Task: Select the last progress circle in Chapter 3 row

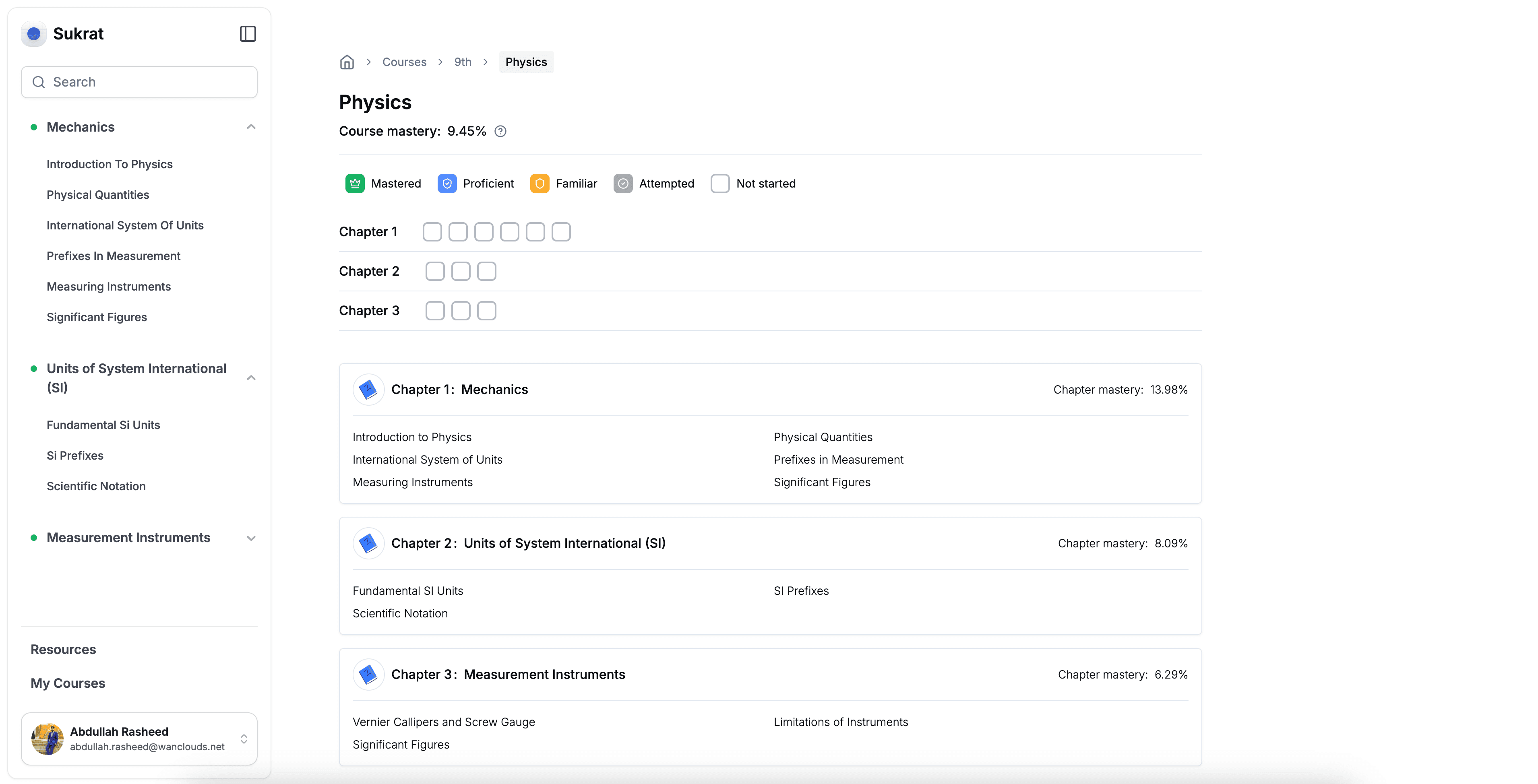Action: (x=487, y=310)
